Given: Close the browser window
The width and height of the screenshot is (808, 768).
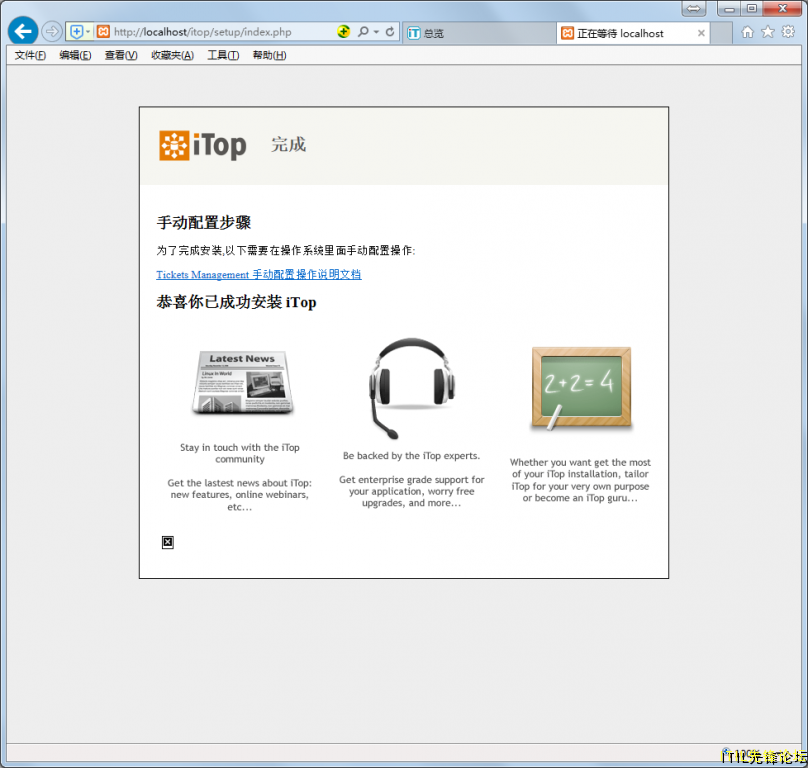Looking at the screenshot, I should (x=782, y=8).
